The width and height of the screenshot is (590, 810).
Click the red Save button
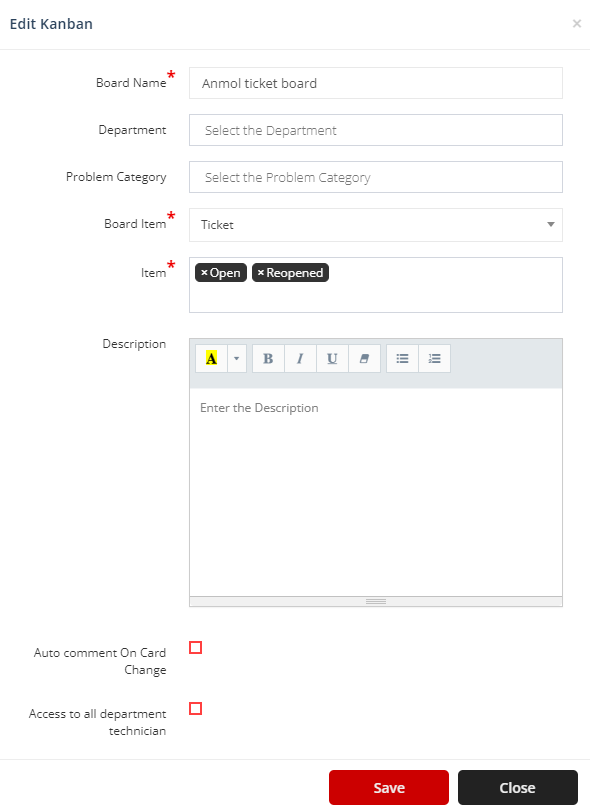click(x=389, y=787)
